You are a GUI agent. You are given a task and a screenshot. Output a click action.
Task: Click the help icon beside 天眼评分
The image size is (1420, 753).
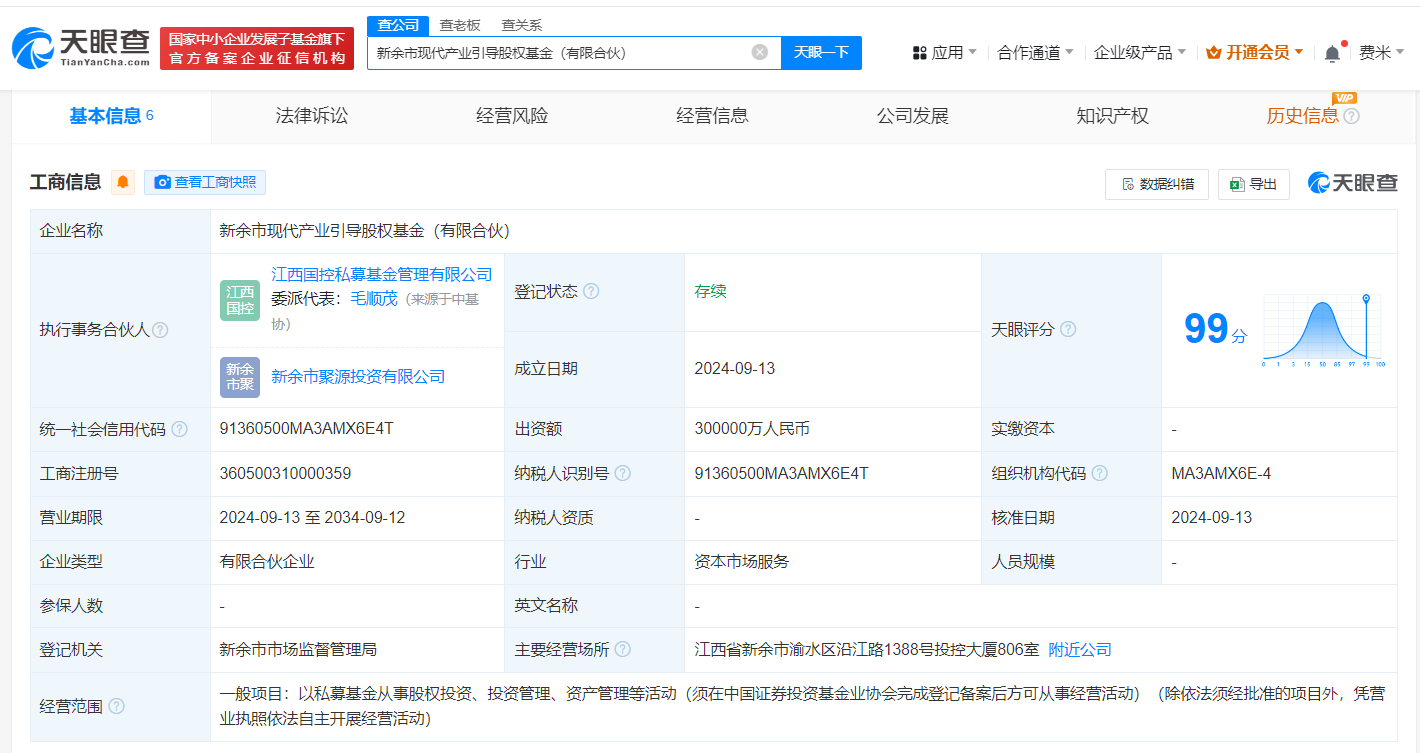tap(1068, 329)
